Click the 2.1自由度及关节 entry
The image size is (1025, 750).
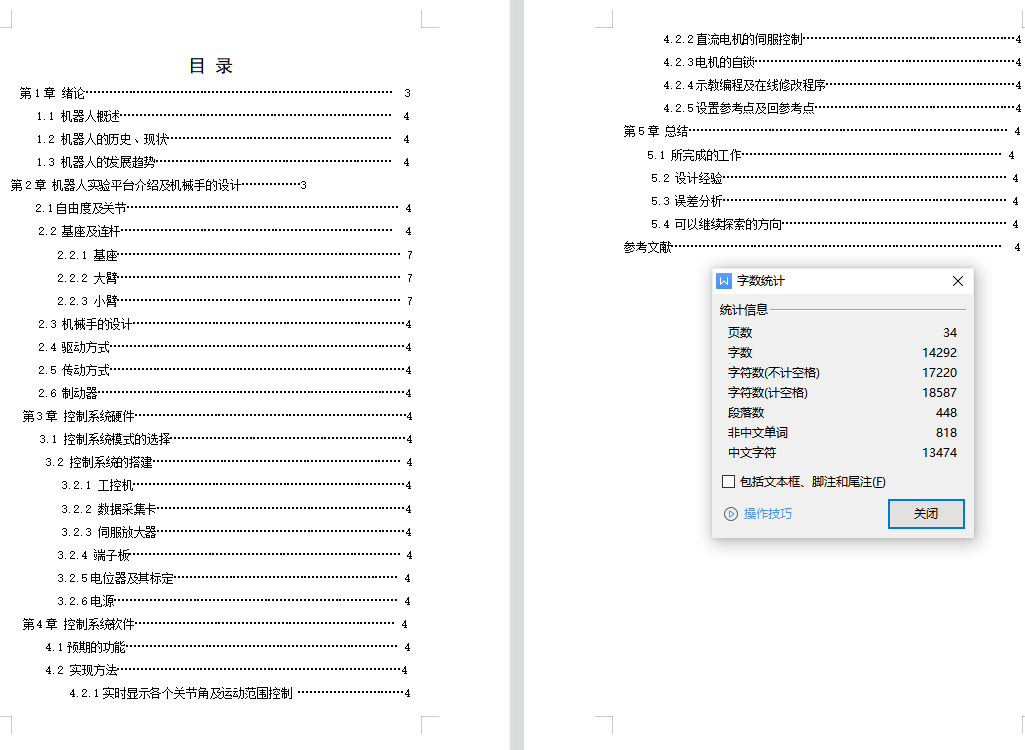pos(223,209)
